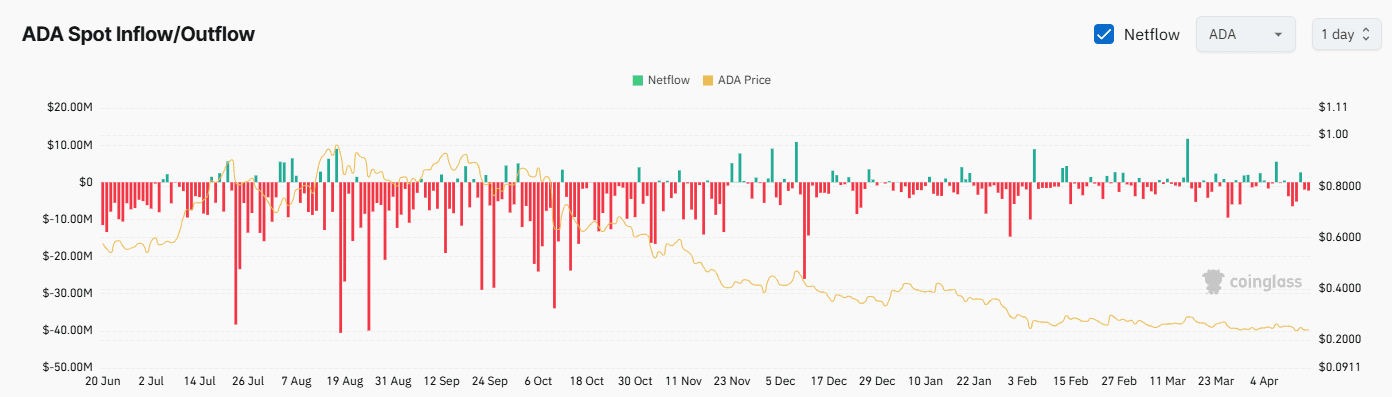Click the $-30.00M axis value
This screenshot has height=397, width=1392.
[x=66, y=293]
